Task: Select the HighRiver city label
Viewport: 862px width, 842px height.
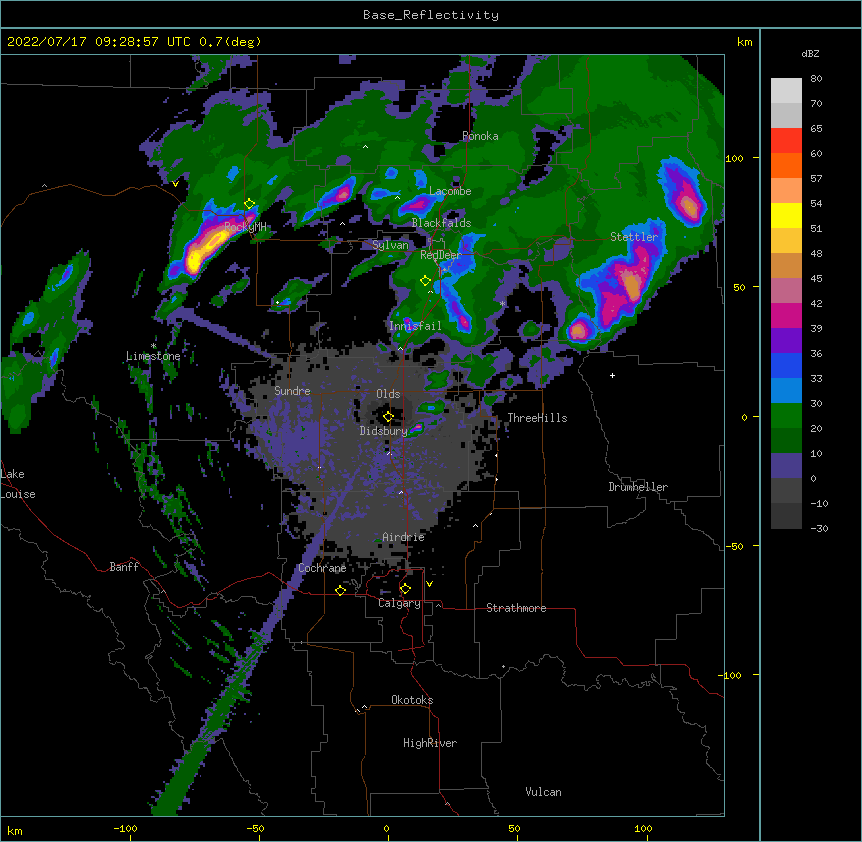Action: 430,743
